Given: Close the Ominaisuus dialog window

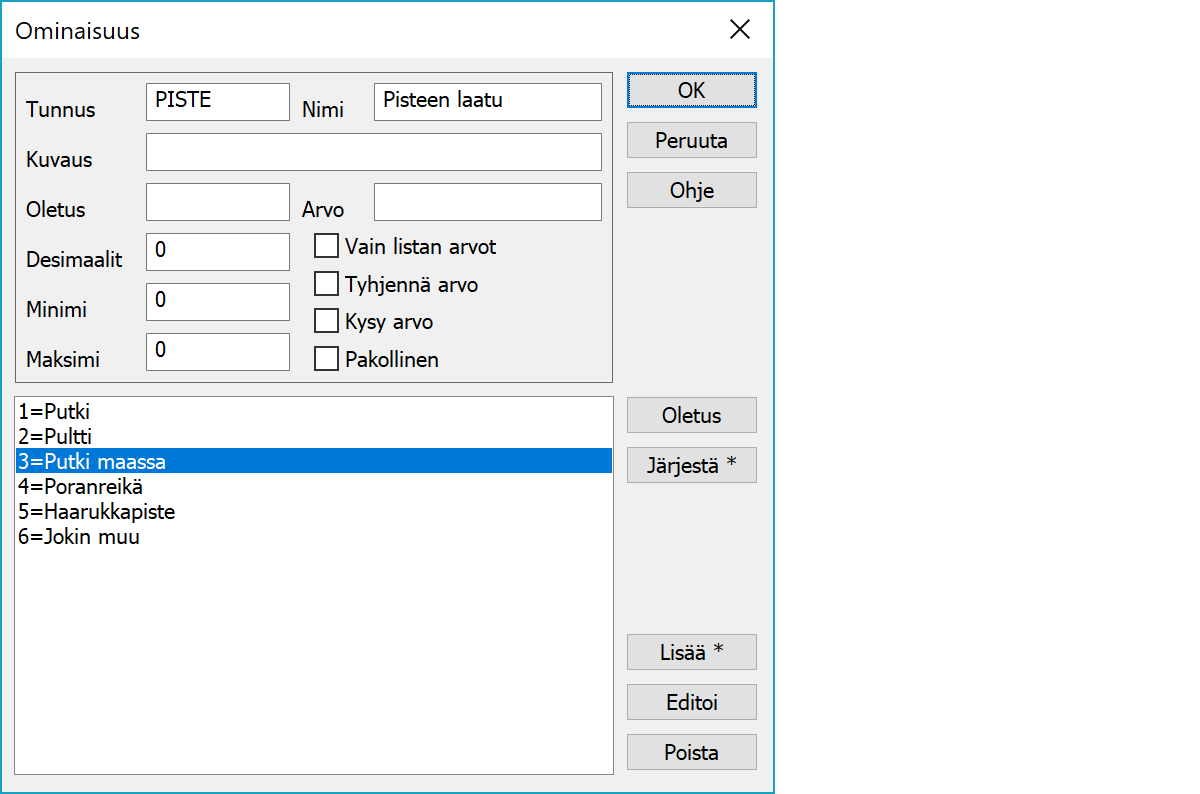Looking at the screenshot, I should pyautogui.click(x=740, y=30).
